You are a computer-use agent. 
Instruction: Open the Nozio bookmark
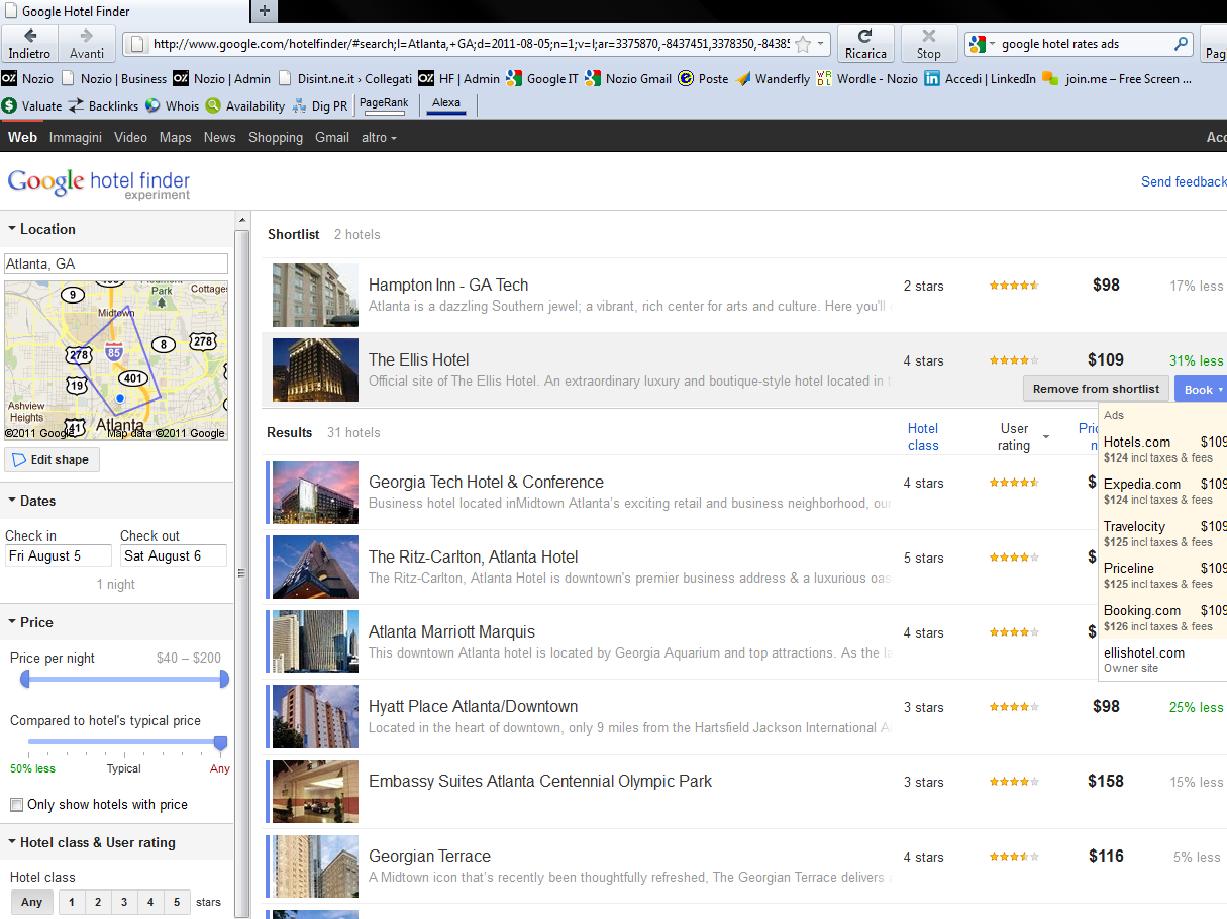pyautogui.click(x=28, y=78)
